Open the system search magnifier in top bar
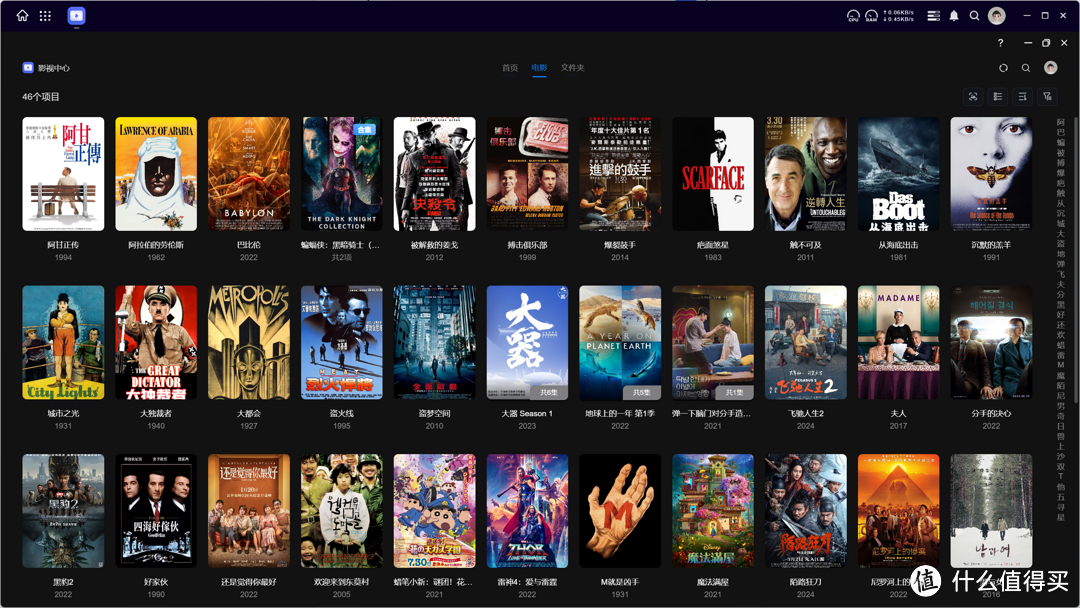The height and width of the screenshot is (608, 1080). (975, 15)
